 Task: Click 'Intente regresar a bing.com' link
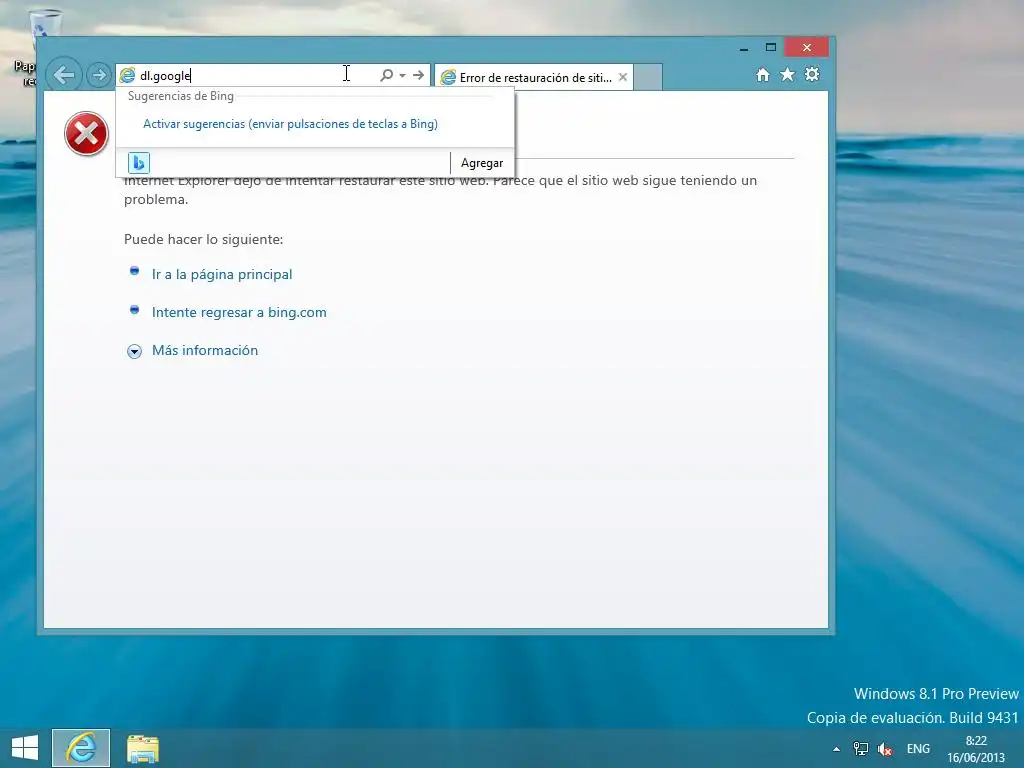pyautogui.click(x=239, y=312)
